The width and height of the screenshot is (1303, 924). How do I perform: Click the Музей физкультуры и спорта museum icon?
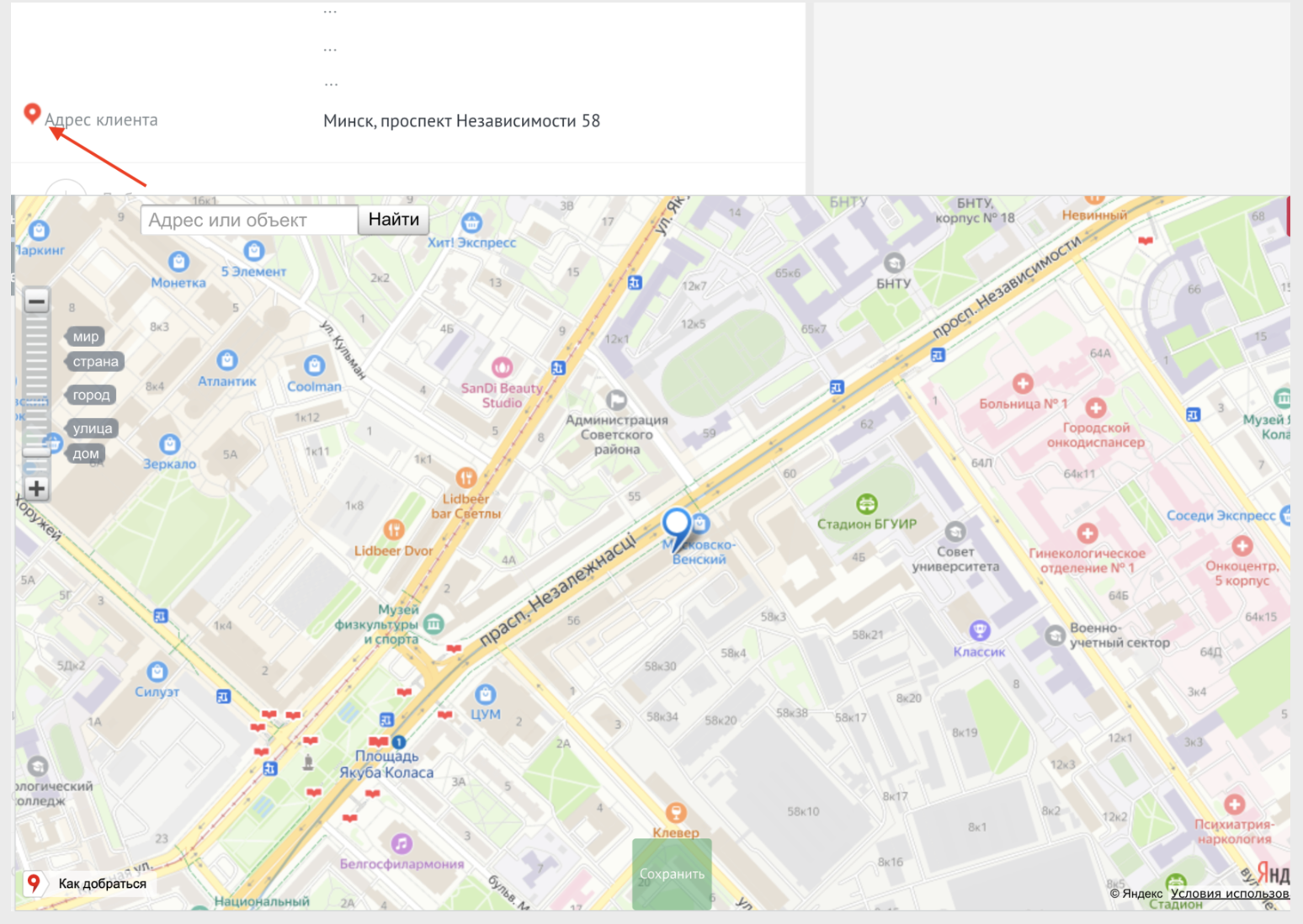point(433,624)
